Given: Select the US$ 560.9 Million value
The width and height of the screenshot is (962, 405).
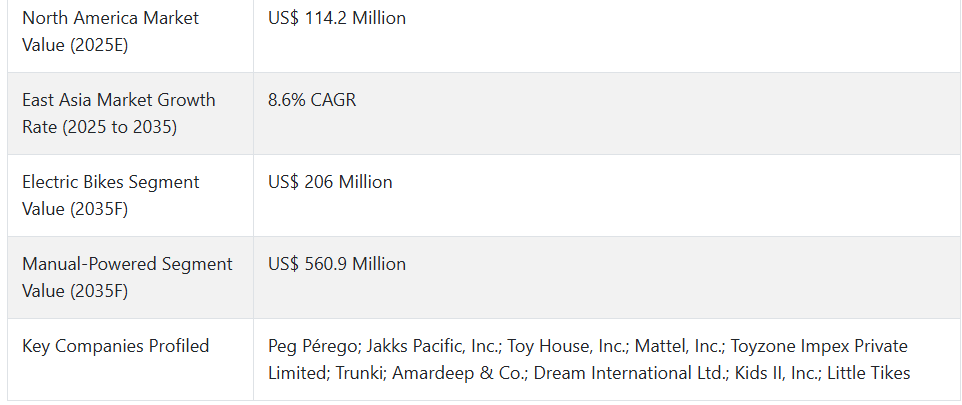Looking at the screenshot, I should pyautogui.click(x=337, y=264).
